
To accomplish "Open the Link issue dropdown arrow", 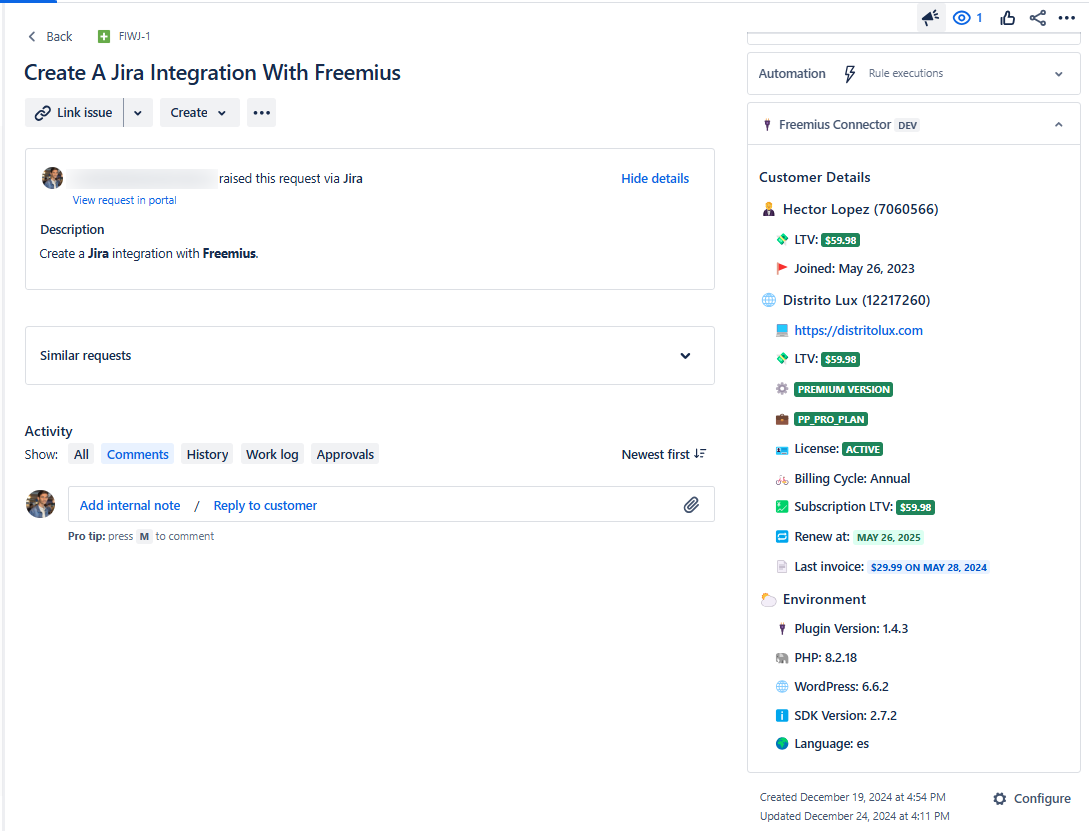I will (x=138, y=113).
